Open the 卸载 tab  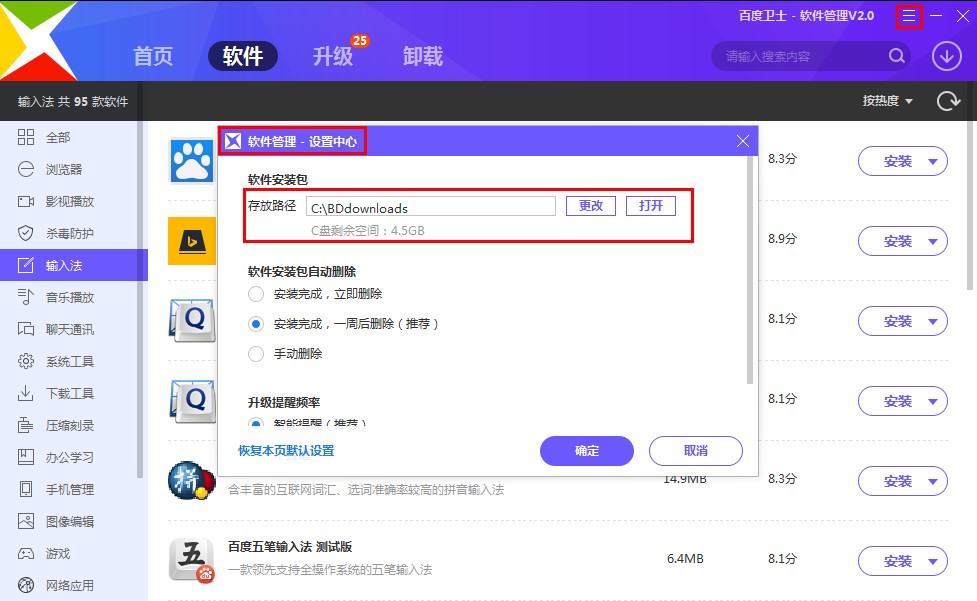422,56
